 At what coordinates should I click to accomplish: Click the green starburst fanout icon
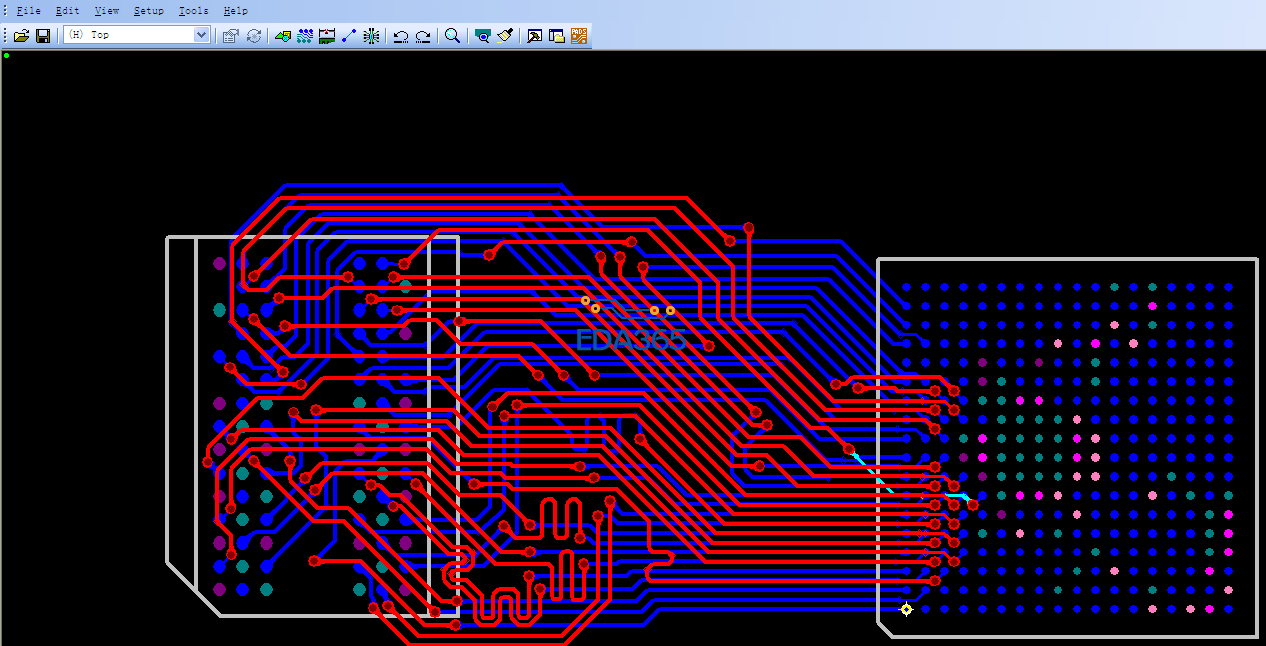[371, 36]
